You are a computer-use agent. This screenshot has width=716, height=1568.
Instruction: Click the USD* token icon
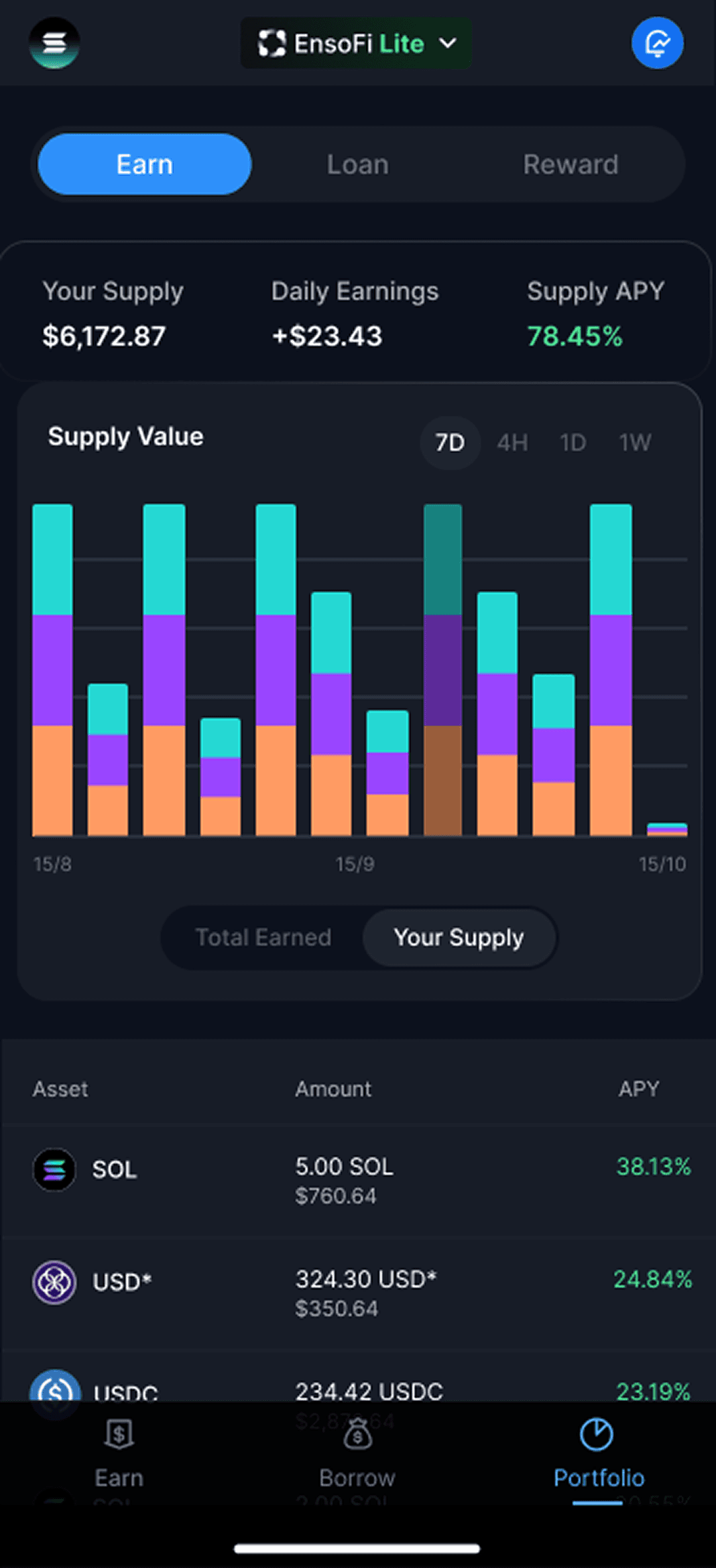pyautogui.click(x=54, y=1282)
